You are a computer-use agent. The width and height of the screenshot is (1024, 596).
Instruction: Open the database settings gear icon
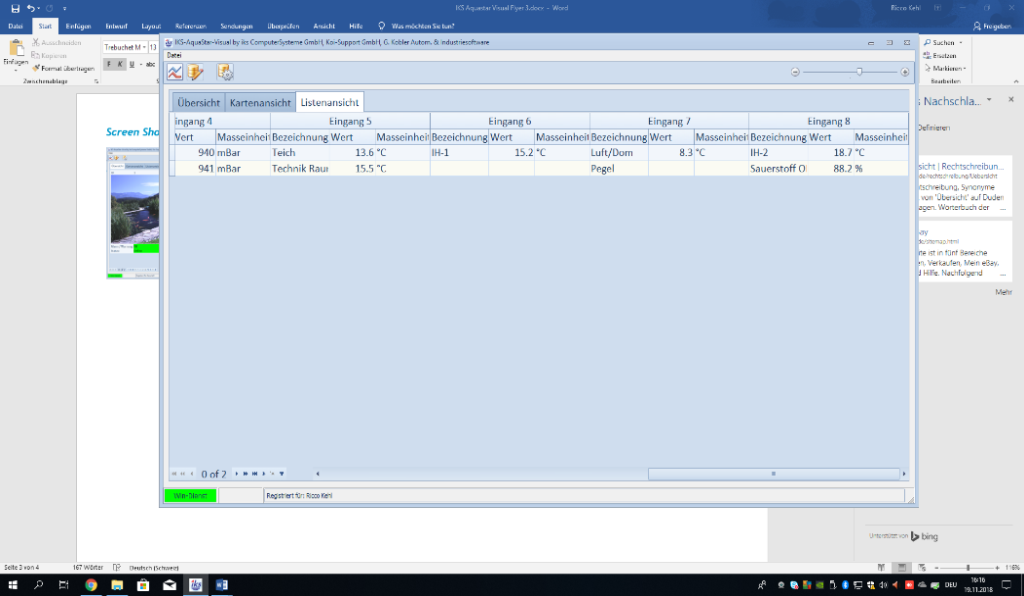click(225, 72)
